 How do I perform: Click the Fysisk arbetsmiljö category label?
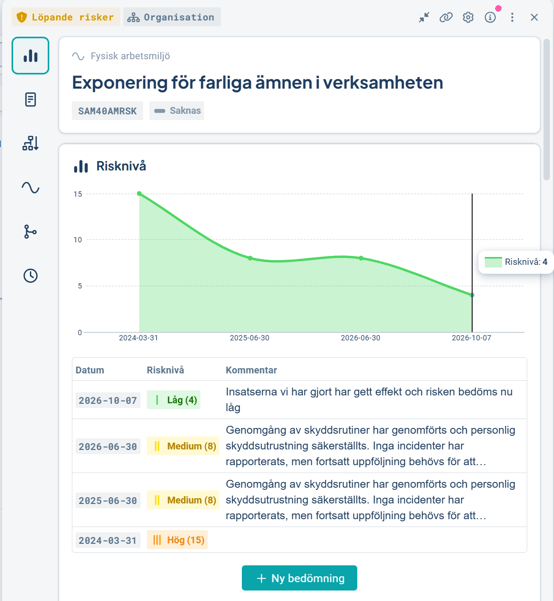(130, 56)
